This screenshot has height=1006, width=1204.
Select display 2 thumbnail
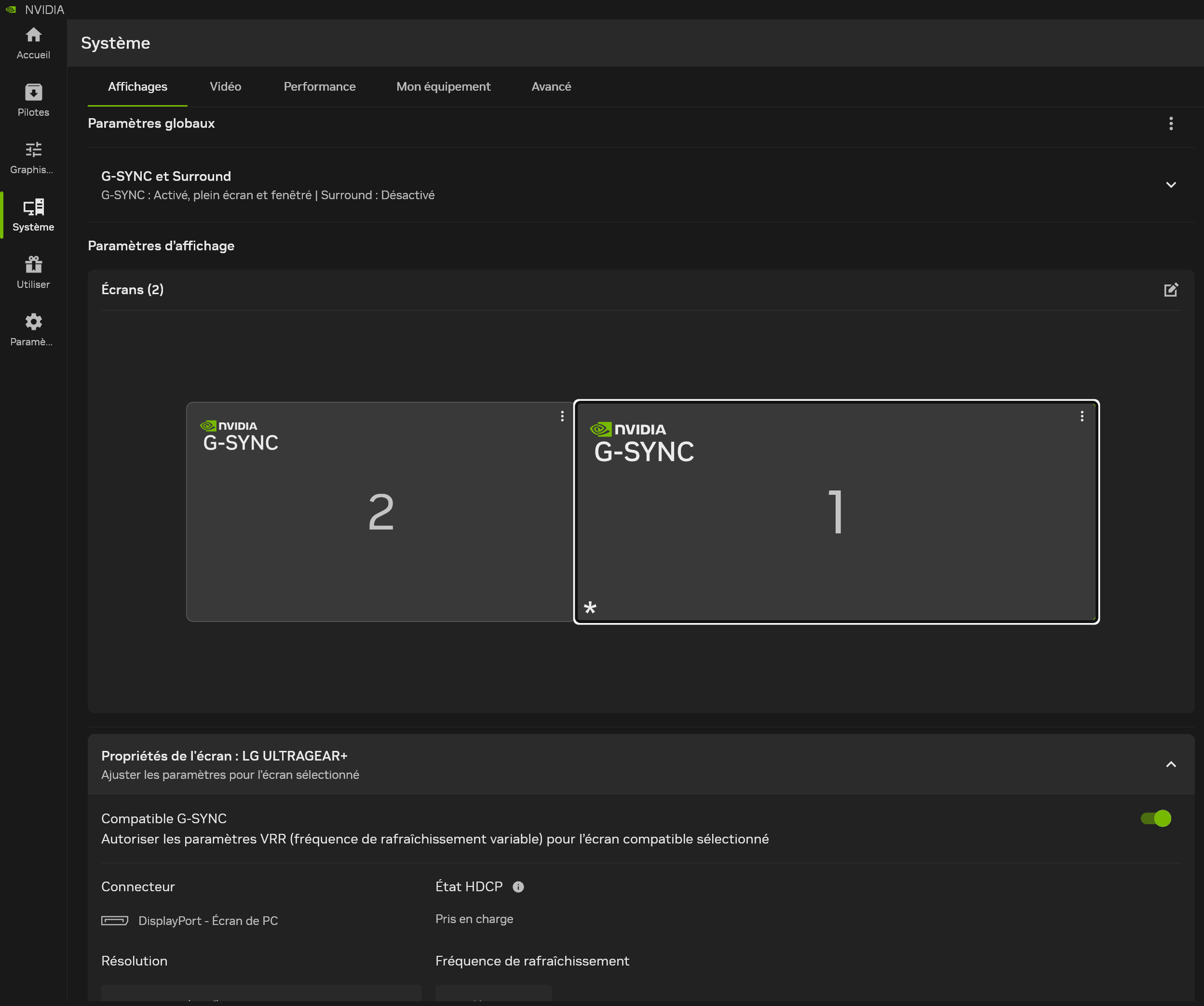coord(379,512)
